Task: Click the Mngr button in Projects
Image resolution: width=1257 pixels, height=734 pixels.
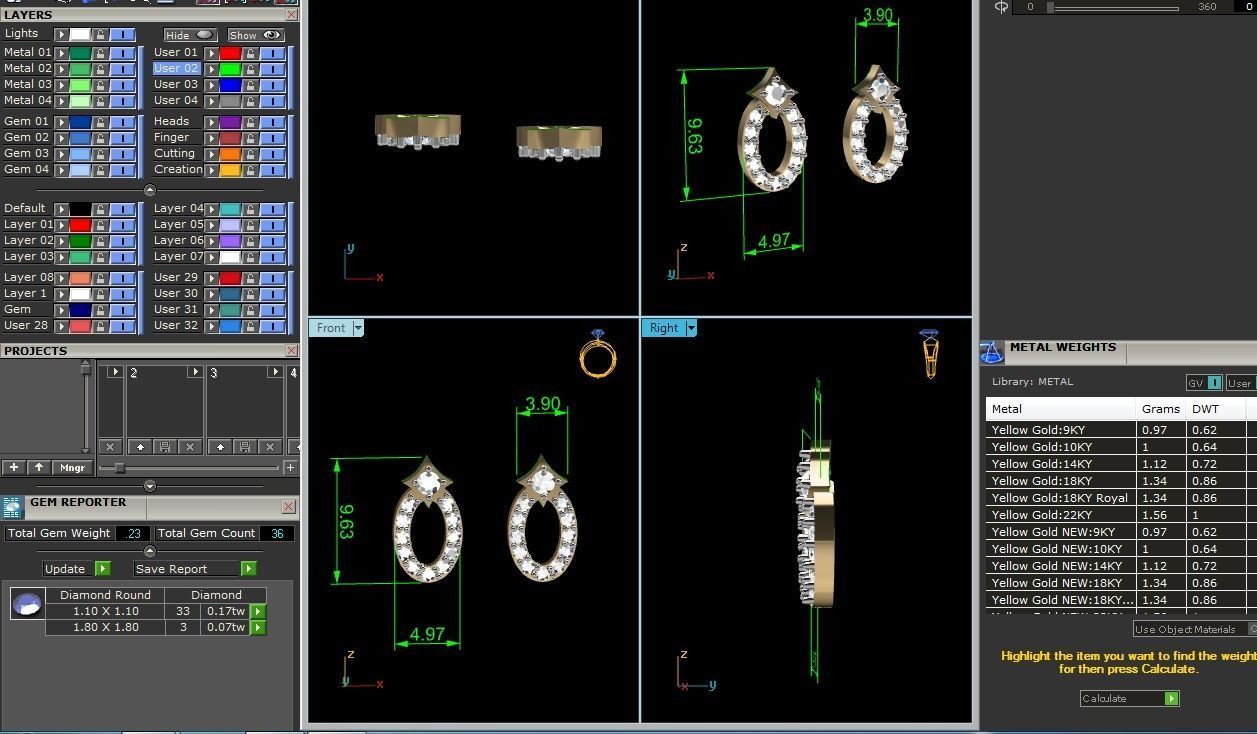Action: click(x=72, y=467)
